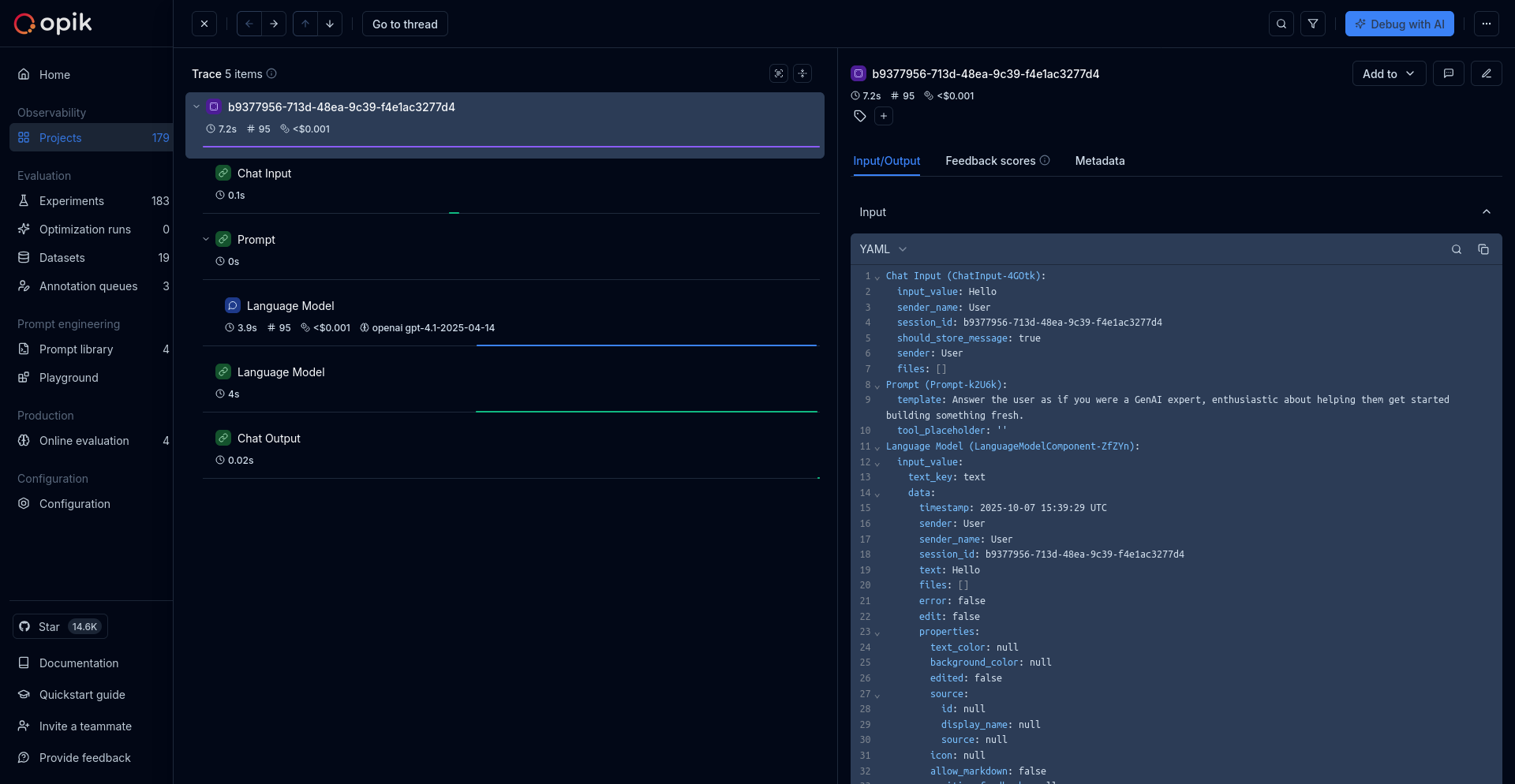Click the pencil edit icon
The image size is (1515, 784).
point(1487,73)
